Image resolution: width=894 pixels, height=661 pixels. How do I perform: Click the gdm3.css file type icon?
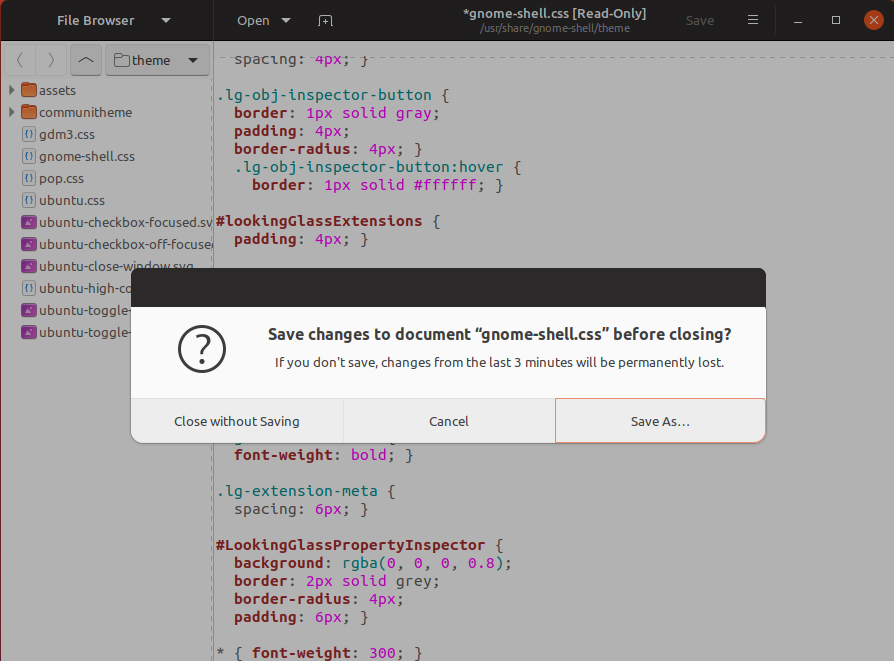click(29, 135)
